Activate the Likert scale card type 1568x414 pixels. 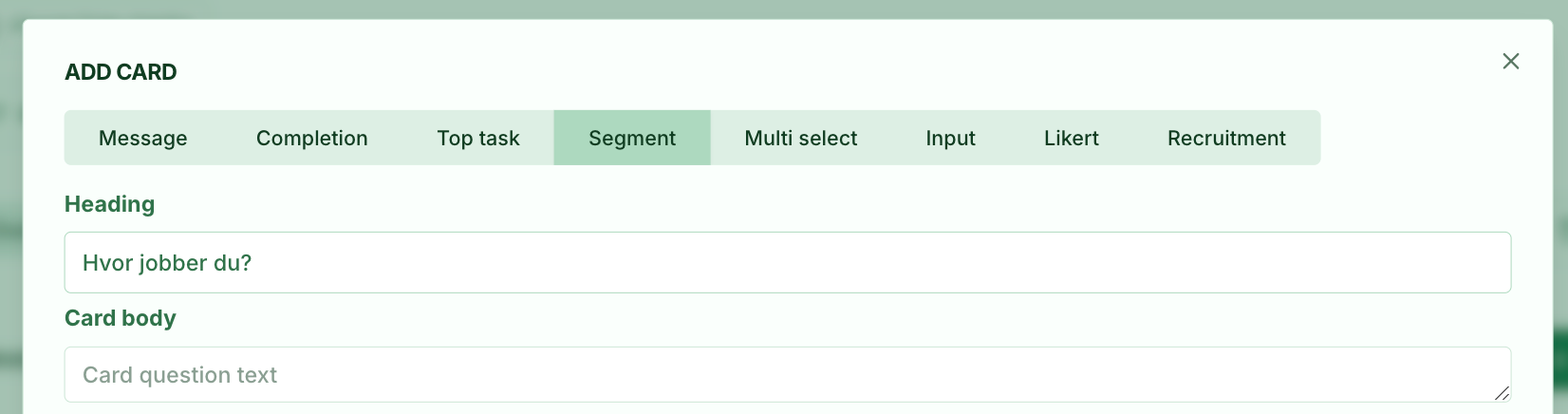1072,138
